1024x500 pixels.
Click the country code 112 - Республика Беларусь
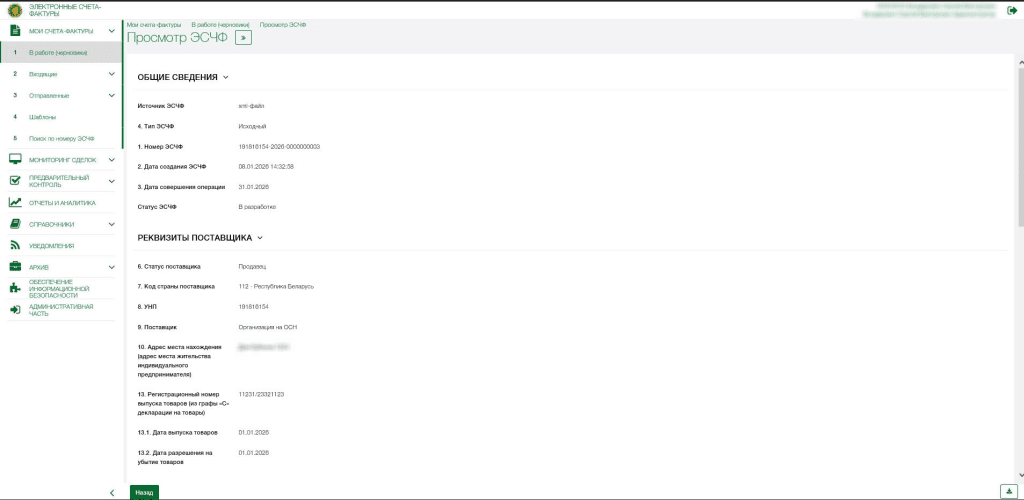277,287
